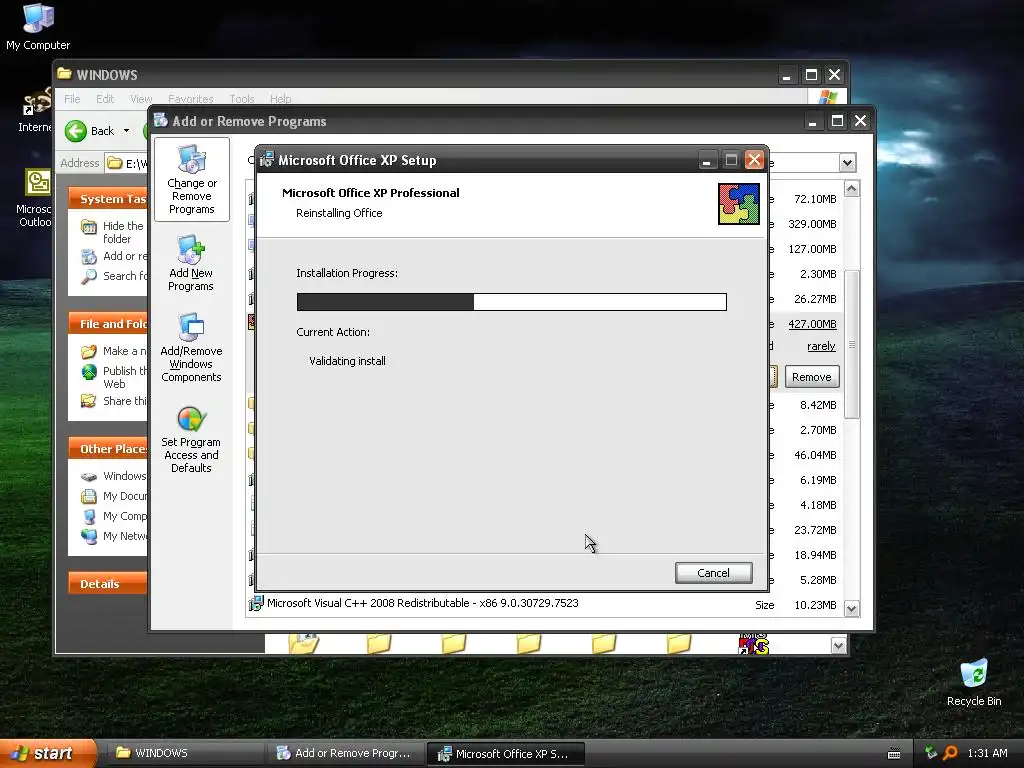
Task: Click the Office XP puzzle logo
Action: click(739, 204)
